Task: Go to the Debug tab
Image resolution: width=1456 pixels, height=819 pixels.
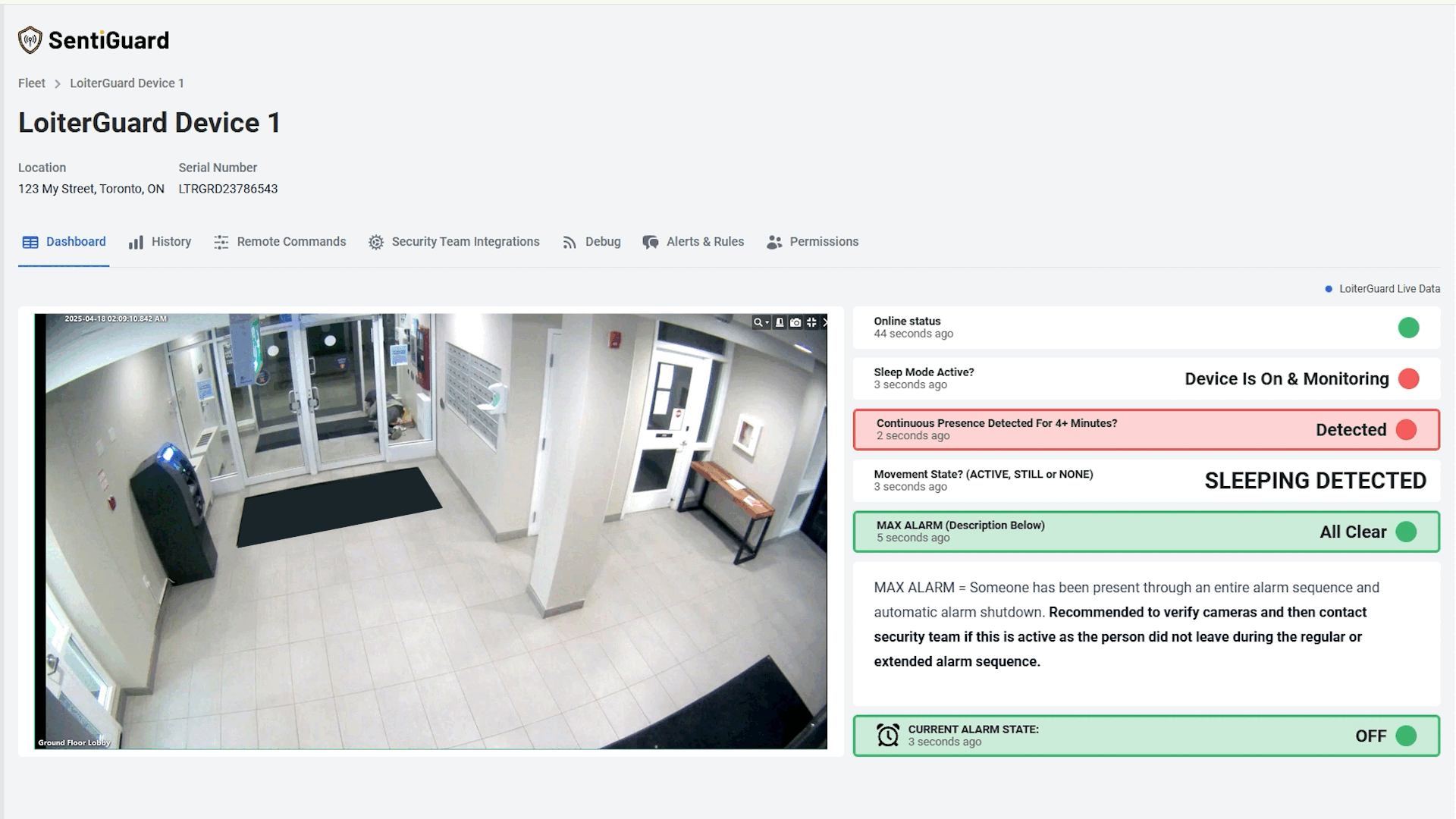Action: click(x=591, y=242)
